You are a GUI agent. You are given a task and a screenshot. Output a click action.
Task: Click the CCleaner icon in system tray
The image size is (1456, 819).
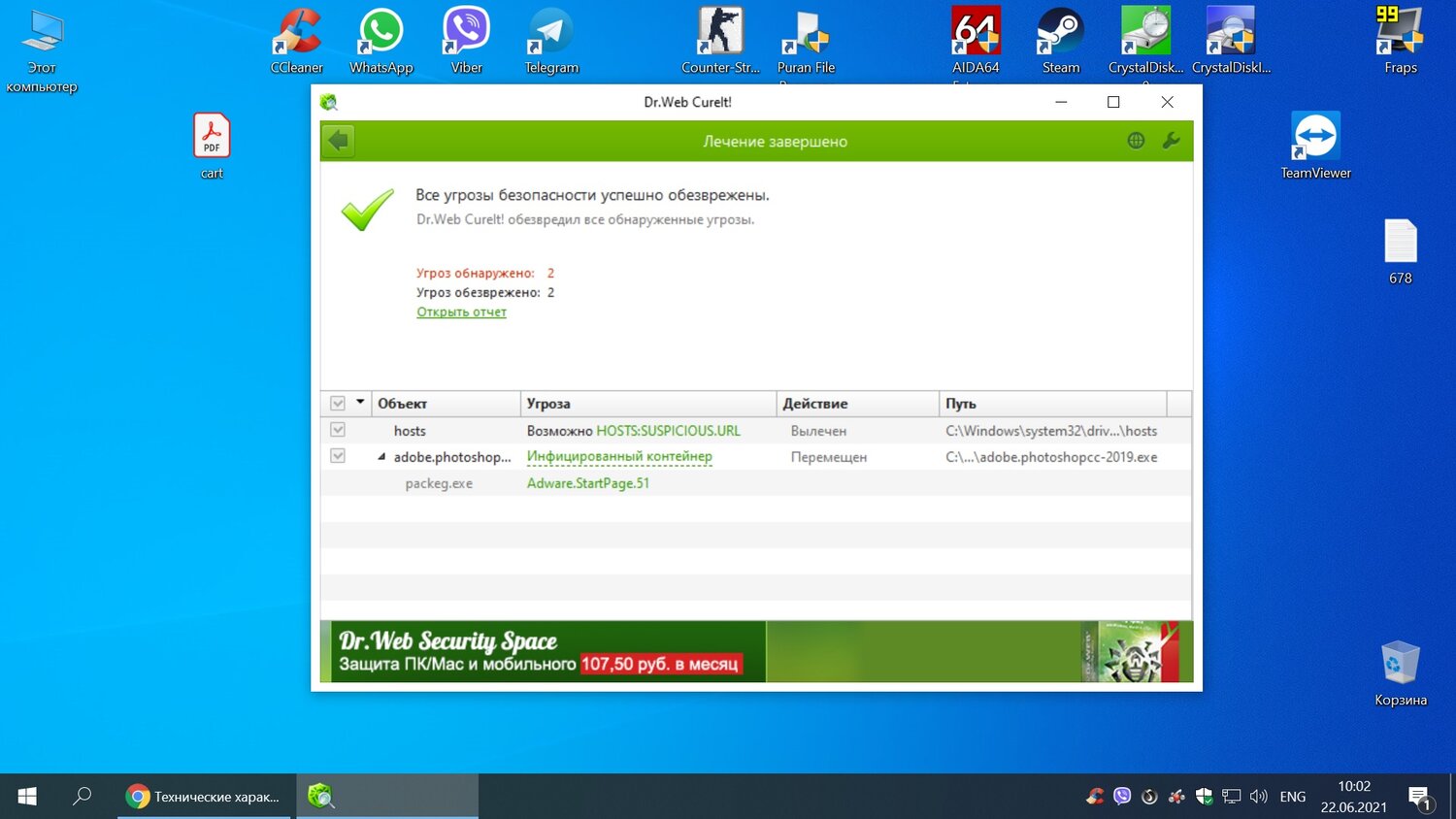[x=1095, y=797]
